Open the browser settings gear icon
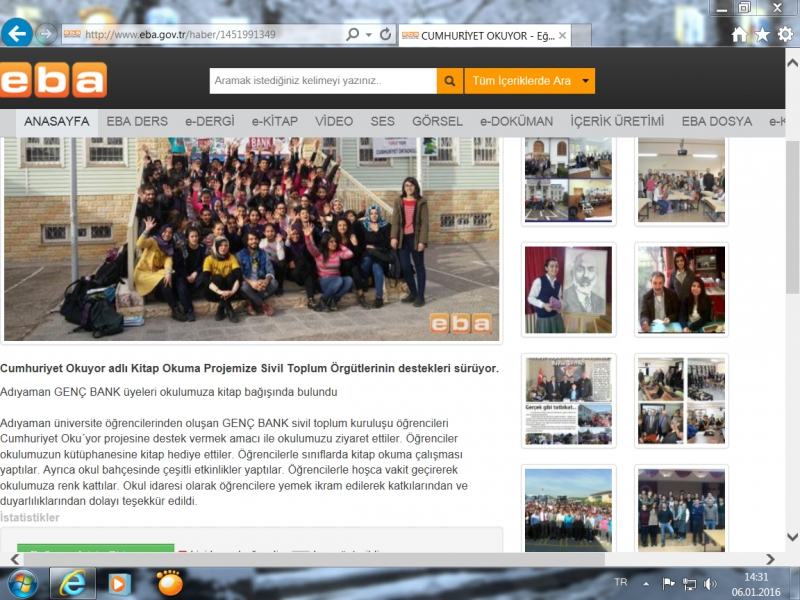The height and width of the screenshot is (600, 800). 785,35
